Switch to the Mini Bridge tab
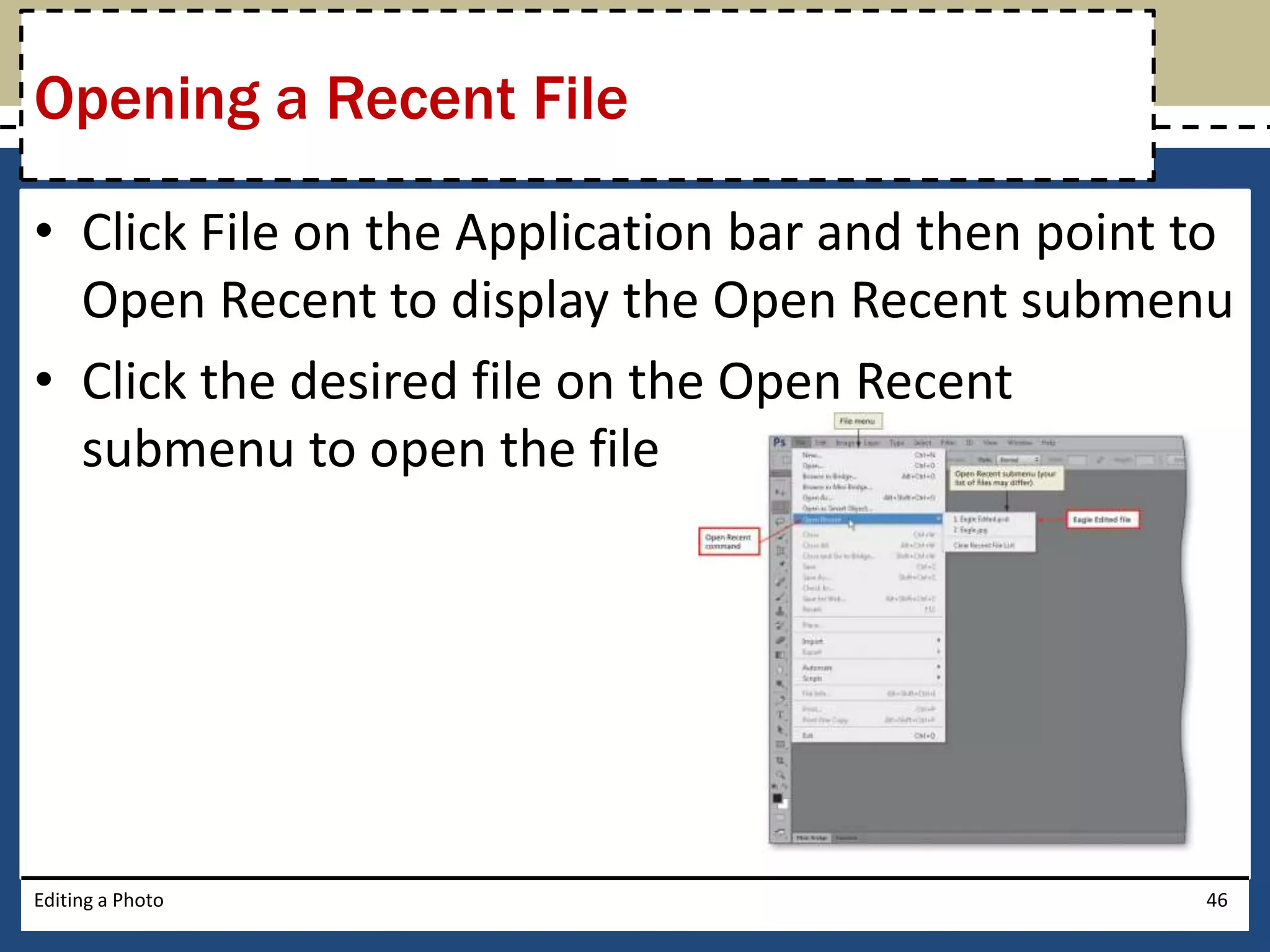 coord(812,838)
